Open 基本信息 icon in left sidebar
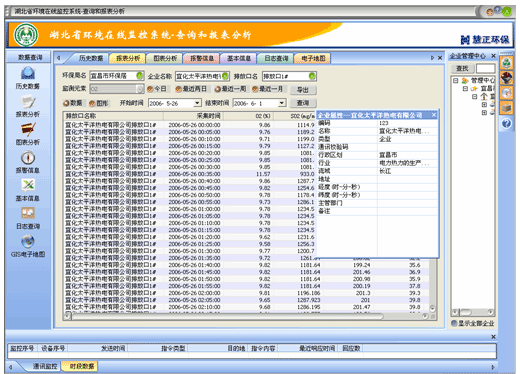The width and height of the screenshot is (520, 374). [28, 185]
